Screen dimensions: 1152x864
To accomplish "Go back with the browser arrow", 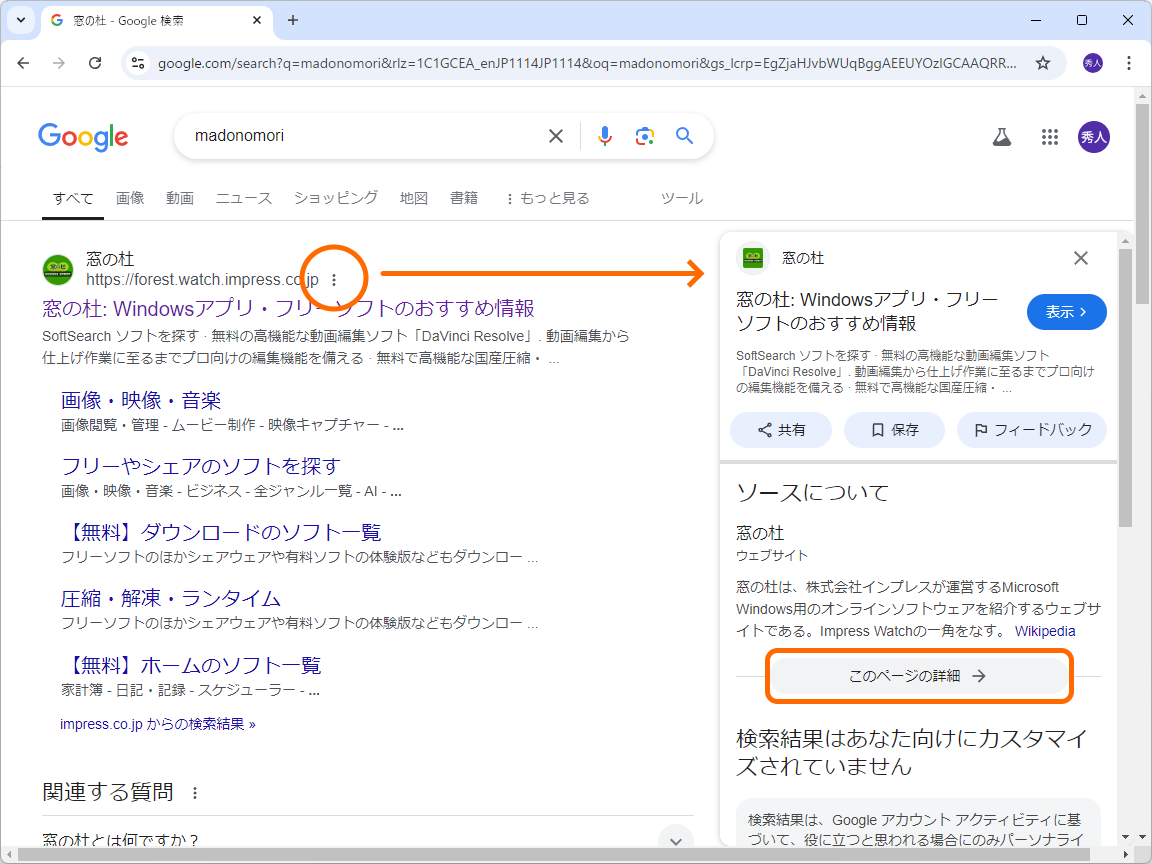I will tap(23, 62).
